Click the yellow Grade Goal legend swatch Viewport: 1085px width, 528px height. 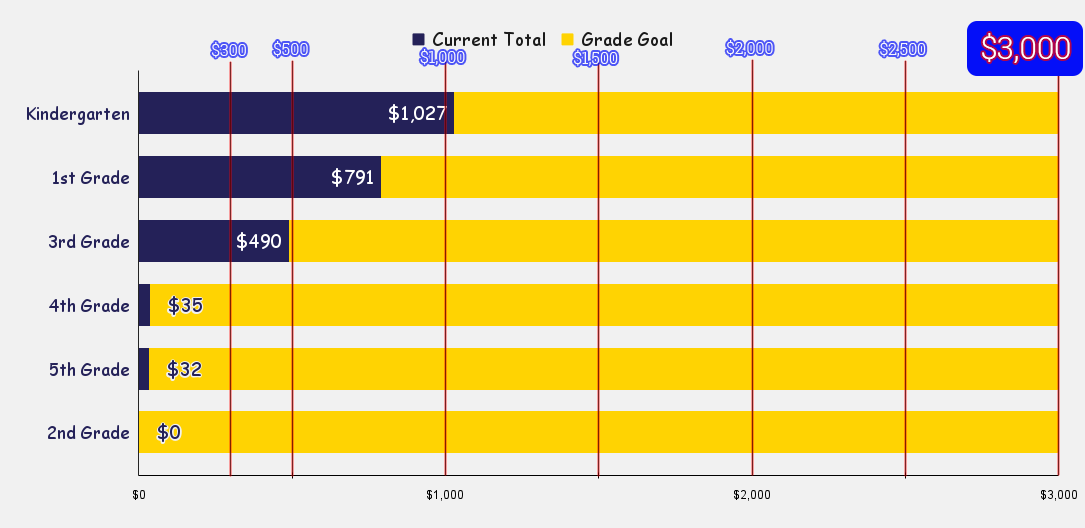pos(567,40)
